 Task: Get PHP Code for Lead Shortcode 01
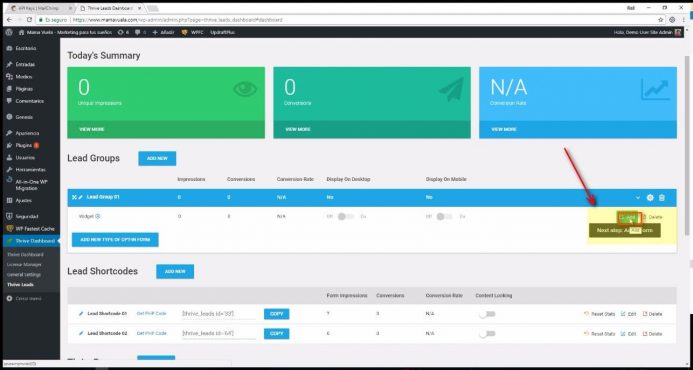pyautogui.click(x=152, y=313)
